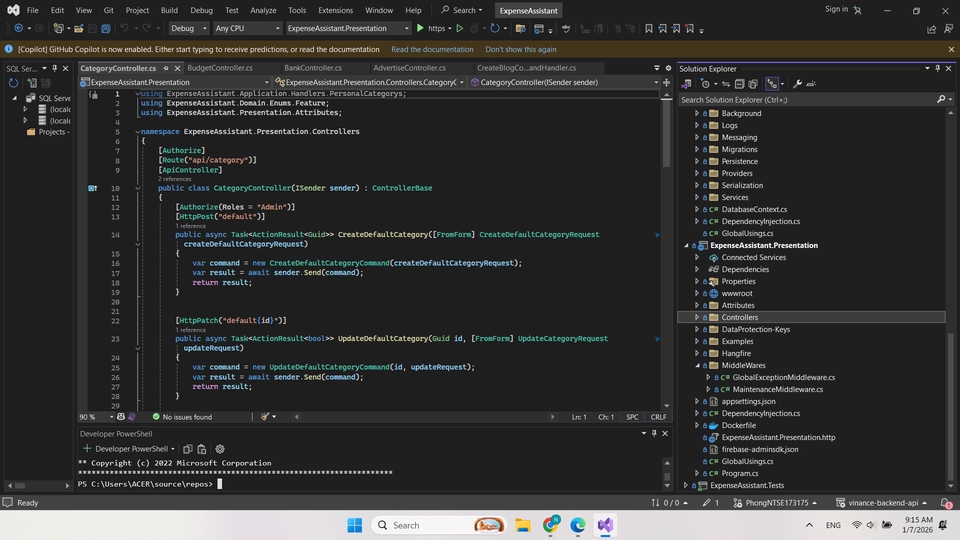The width and height of the screenshot is (960, 540).
Task: Switch to the BudgetController.cs tab
Action: pyautogui.click(x=220, y=68)
